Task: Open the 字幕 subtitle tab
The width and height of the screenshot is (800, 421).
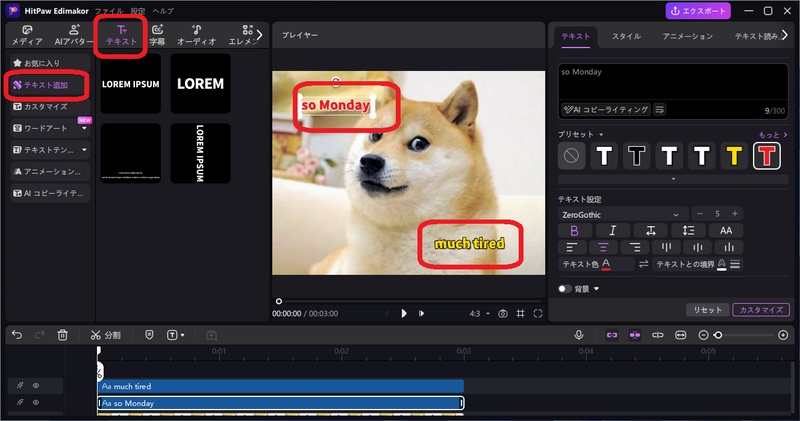Action: click(157, 35)
